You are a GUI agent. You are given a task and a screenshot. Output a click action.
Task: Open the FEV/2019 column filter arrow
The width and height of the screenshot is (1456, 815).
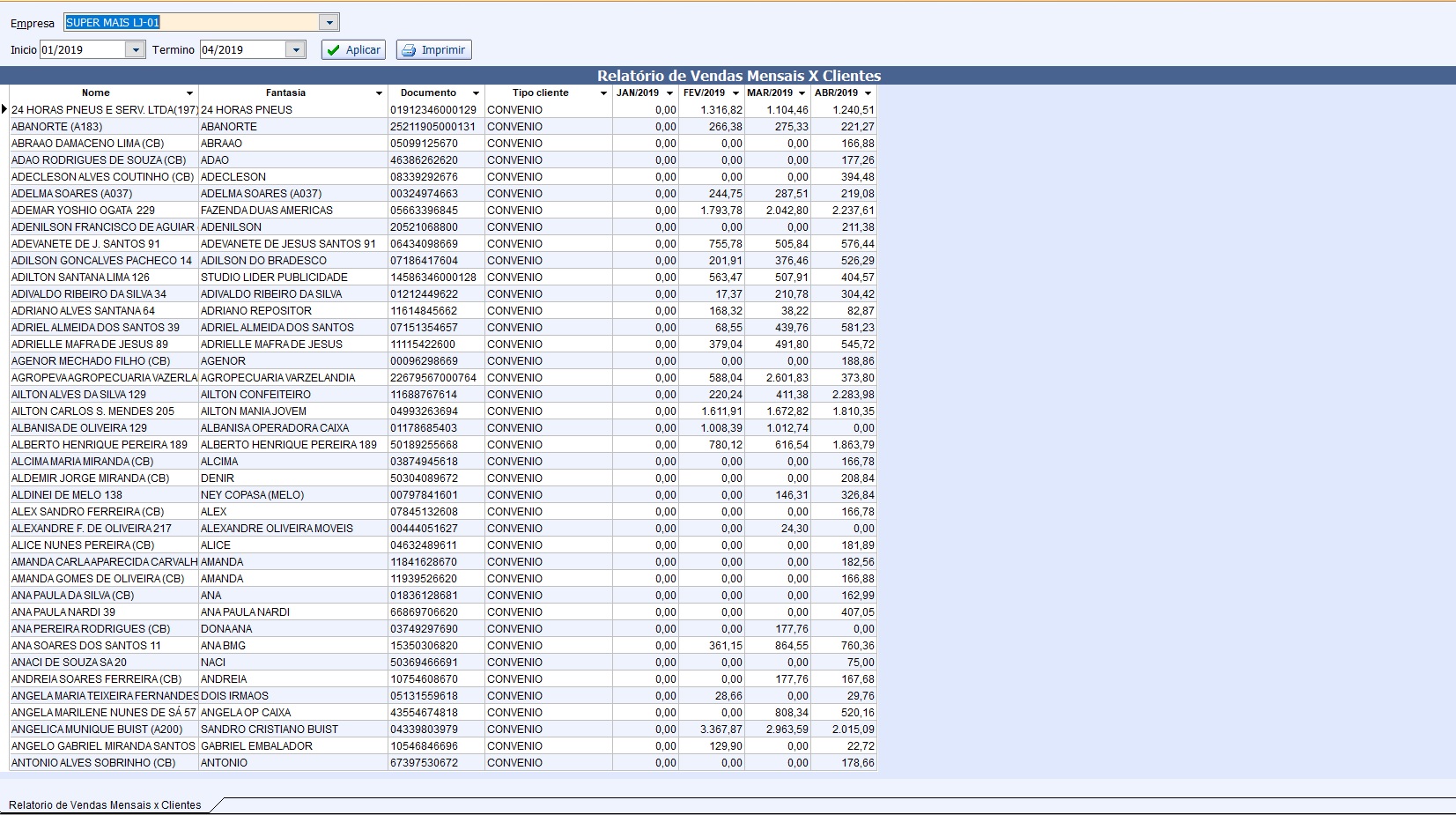coord(735,93)
